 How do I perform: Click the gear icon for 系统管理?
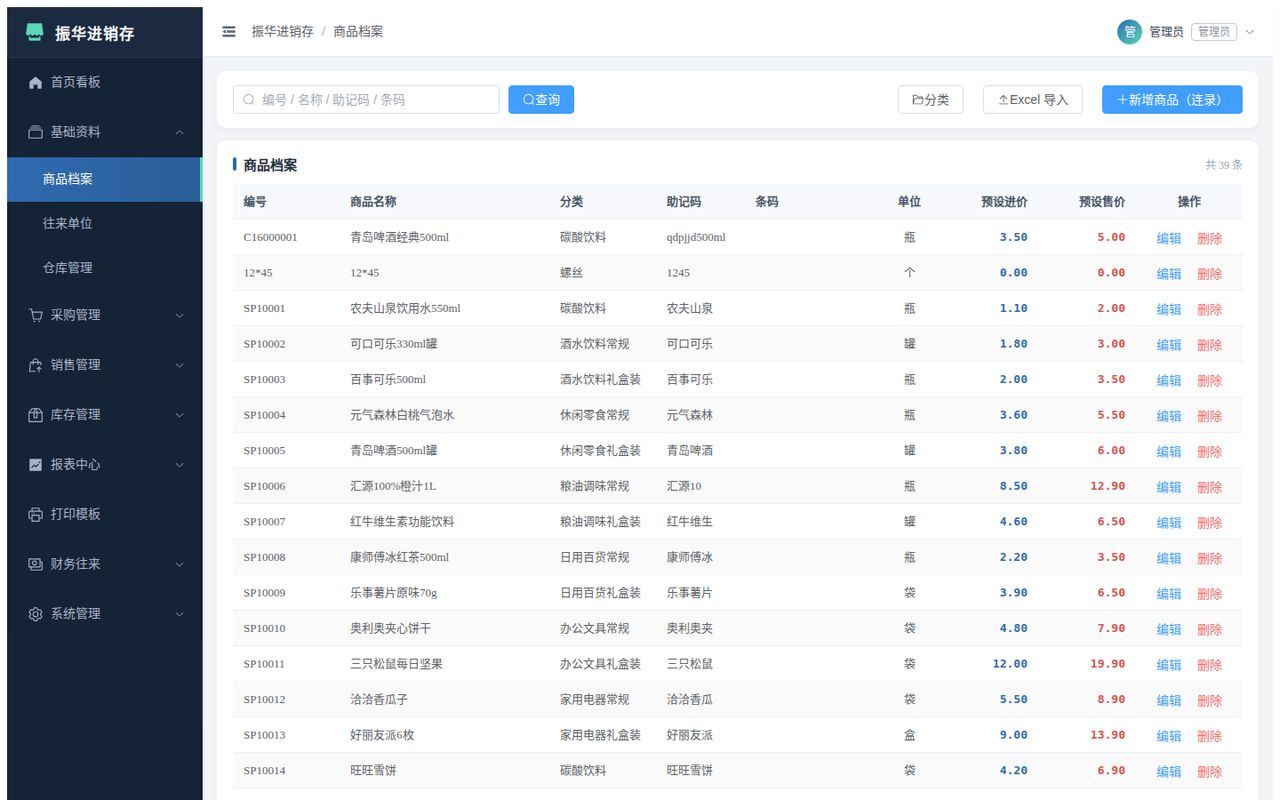[35, 614]
